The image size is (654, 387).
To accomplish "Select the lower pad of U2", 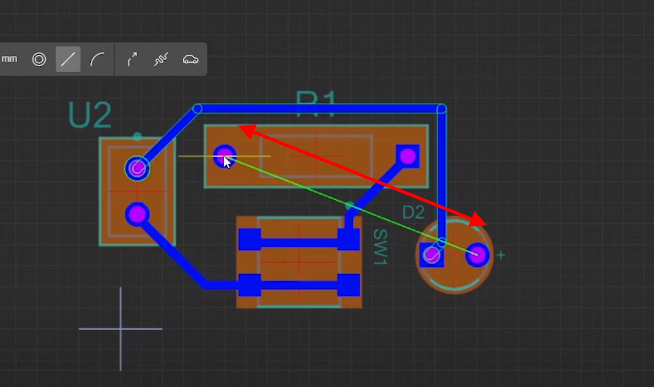I will coord(137,214).
